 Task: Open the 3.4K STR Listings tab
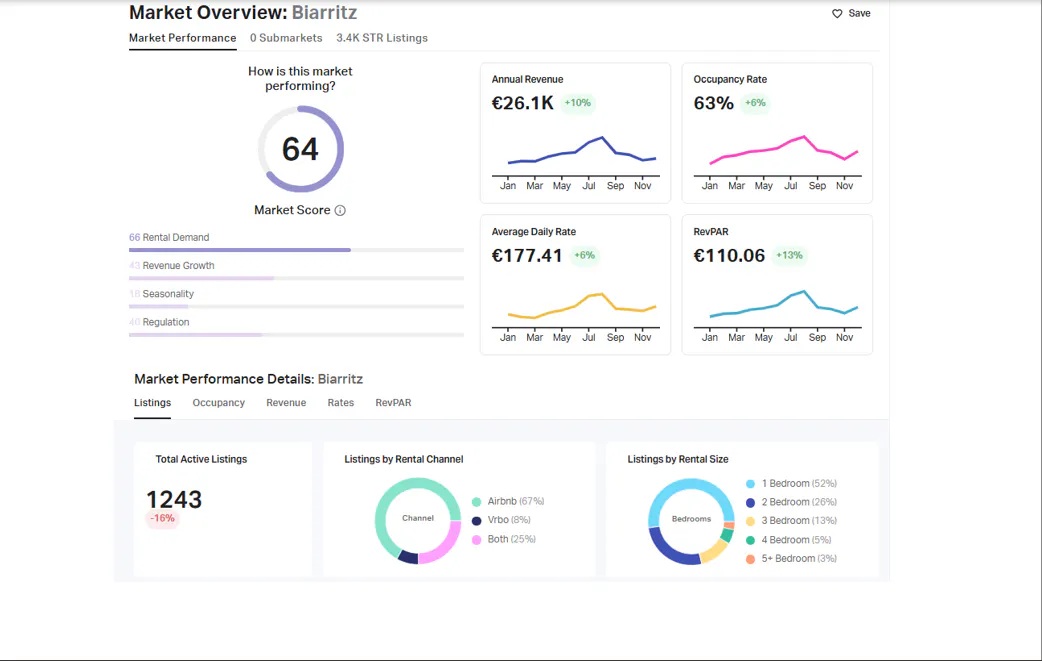(x=382, y=39)
